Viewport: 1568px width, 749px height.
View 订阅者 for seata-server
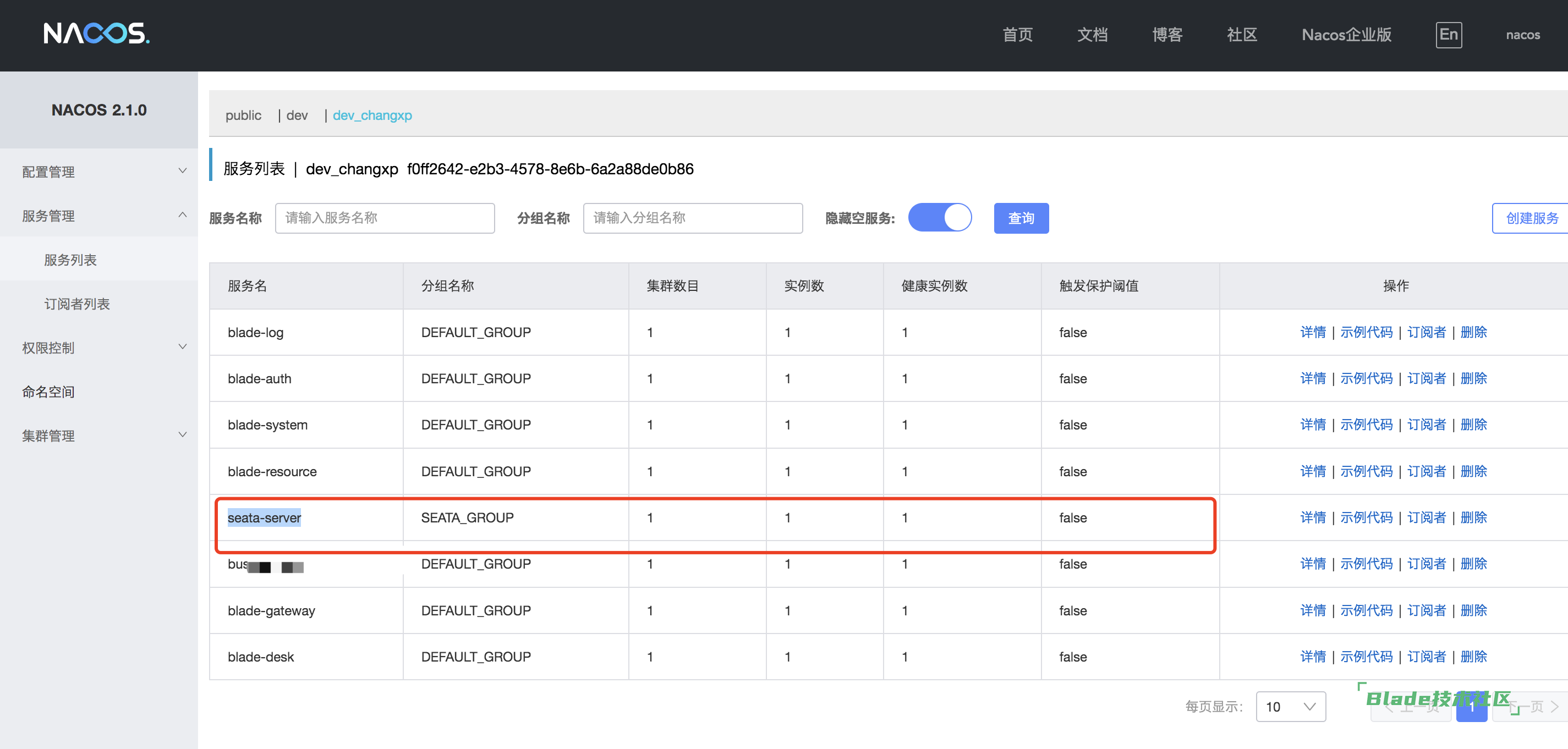(x=1426, y=517)
